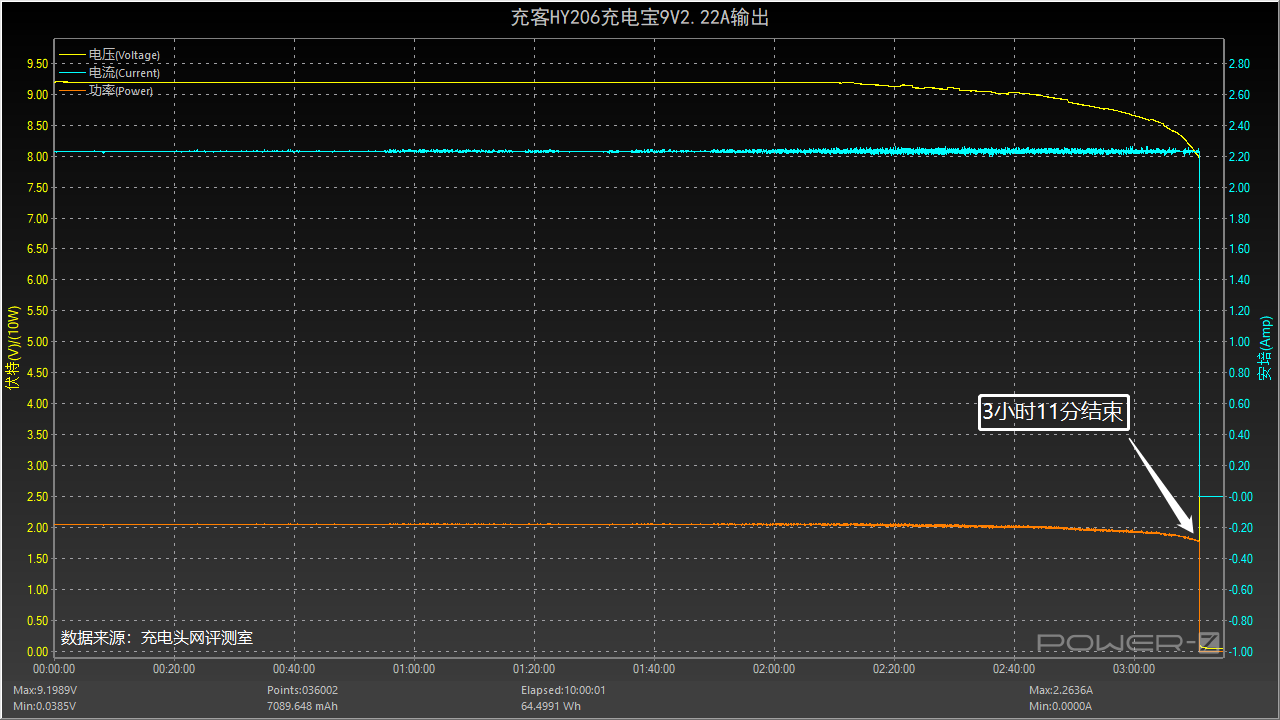This screenshot has height=720, width=1280.
Task: Toggle the 电压(Voltage) series legend label
Action: 124,54
